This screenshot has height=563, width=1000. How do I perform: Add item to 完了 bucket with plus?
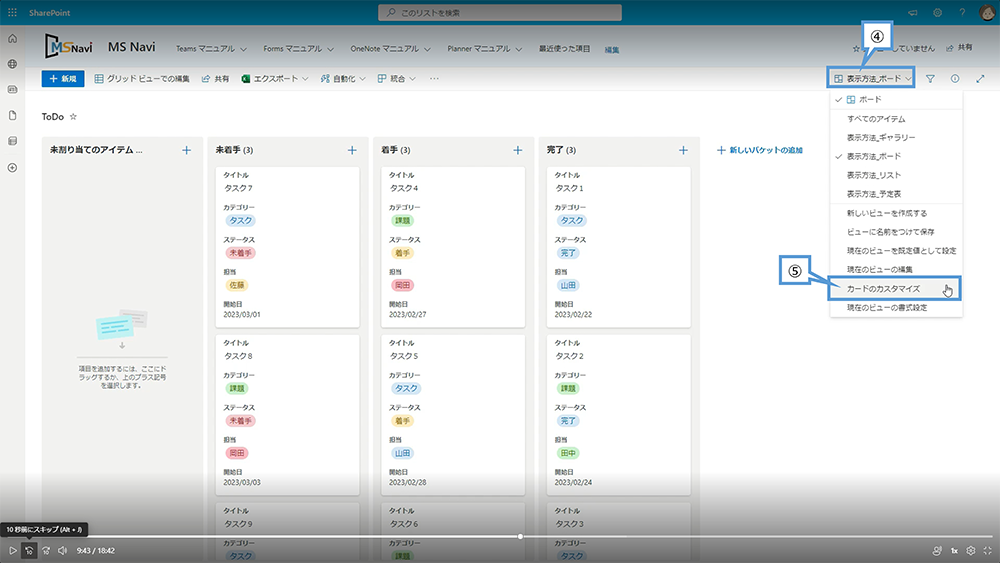(x=683, y=150)
